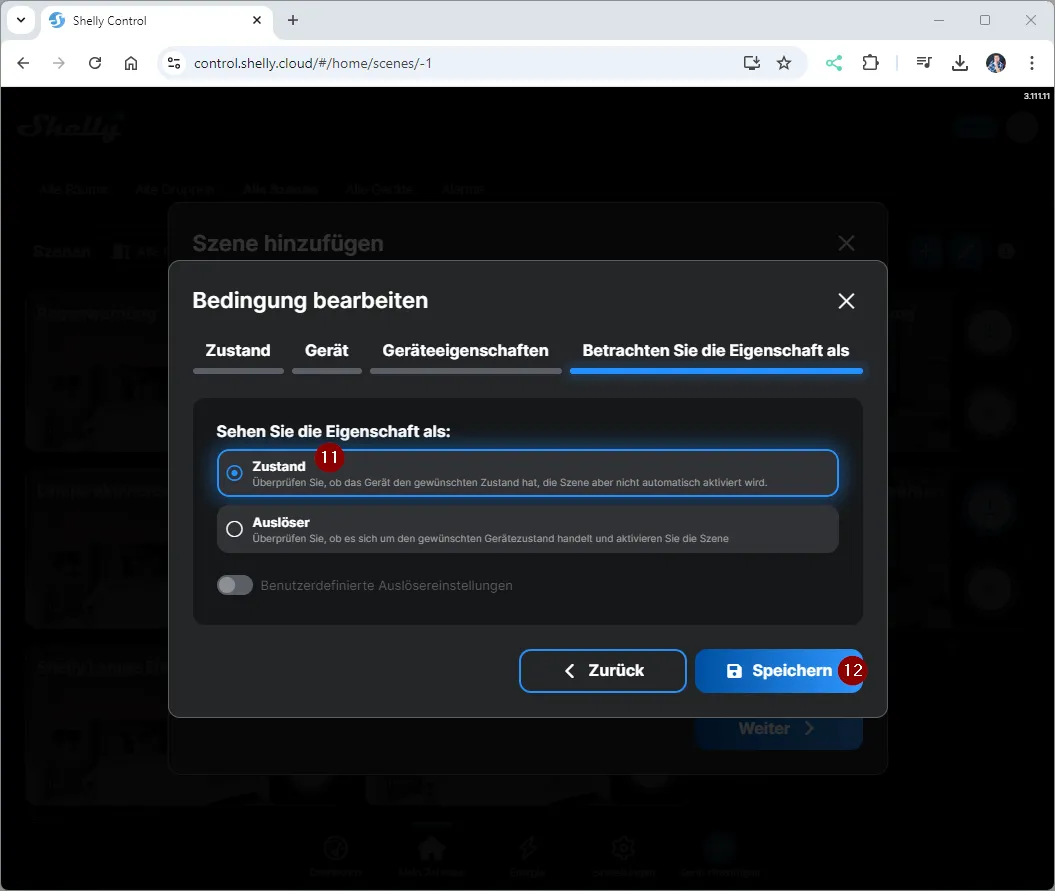Open Betrachten Sie die Eigenschaft als tab

[x=715, y=351]
